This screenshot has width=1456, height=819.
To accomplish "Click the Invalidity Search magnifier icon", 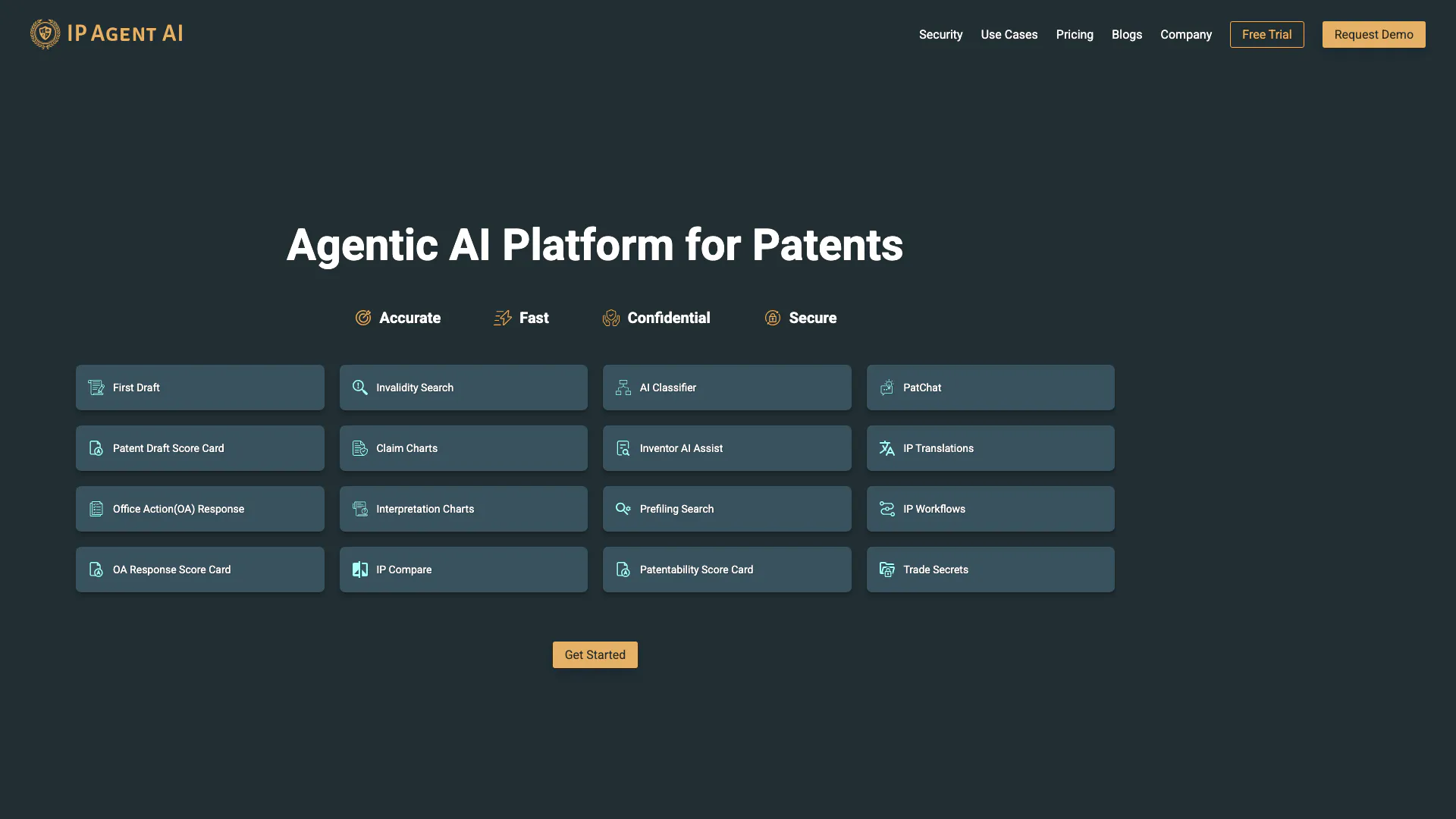I will [360, 388].
